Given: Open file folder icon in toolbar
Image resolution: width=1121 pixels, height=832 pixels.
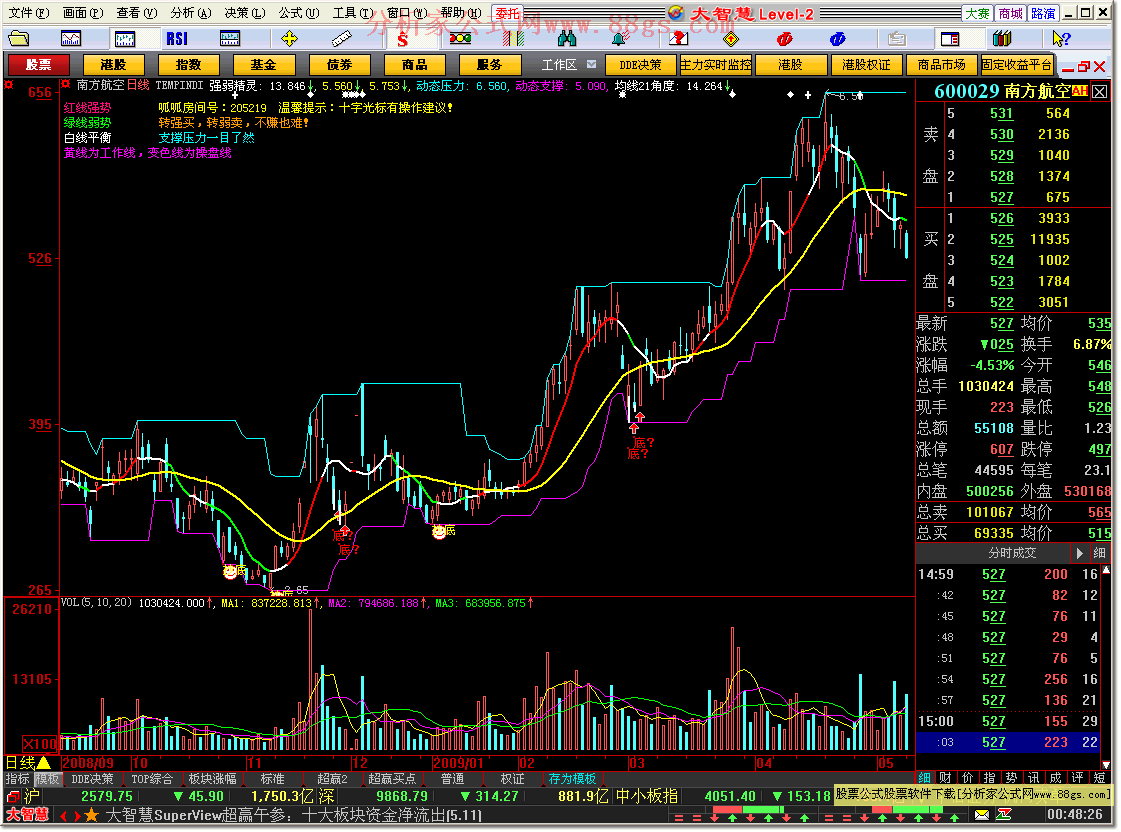Looking at the screenshot, I should click(x=19, y=38).
